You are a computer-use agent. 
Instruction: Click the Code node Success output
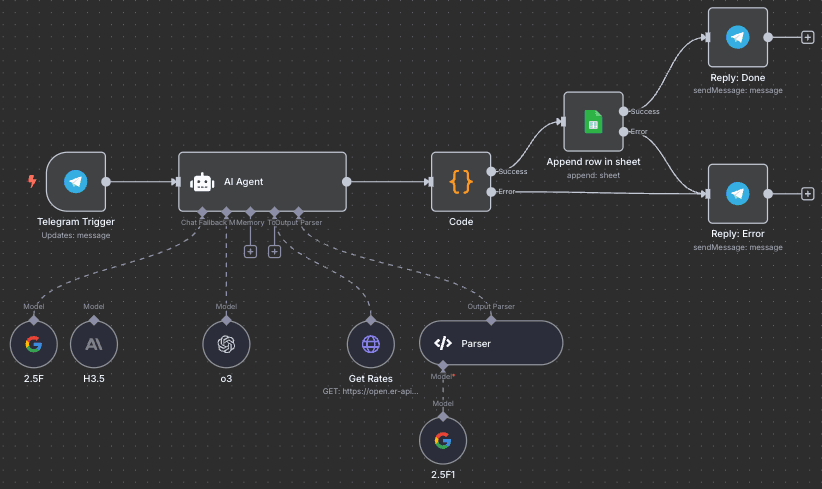coord(491,171)
